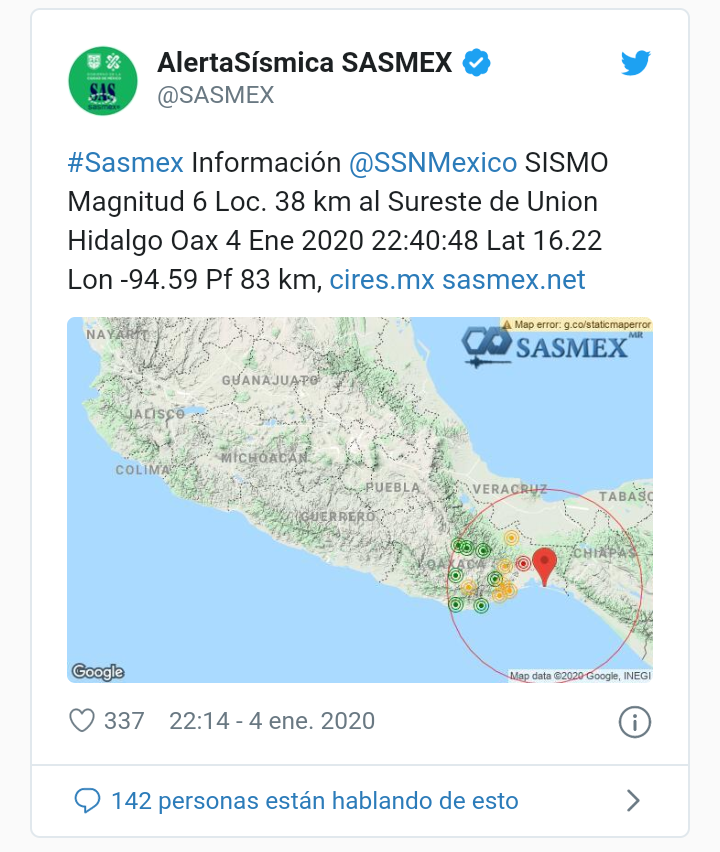The image size is (720, 852).
Task: Click the speech bubble conversation icon
Action: pyautogui.click(x=89, y=801)
